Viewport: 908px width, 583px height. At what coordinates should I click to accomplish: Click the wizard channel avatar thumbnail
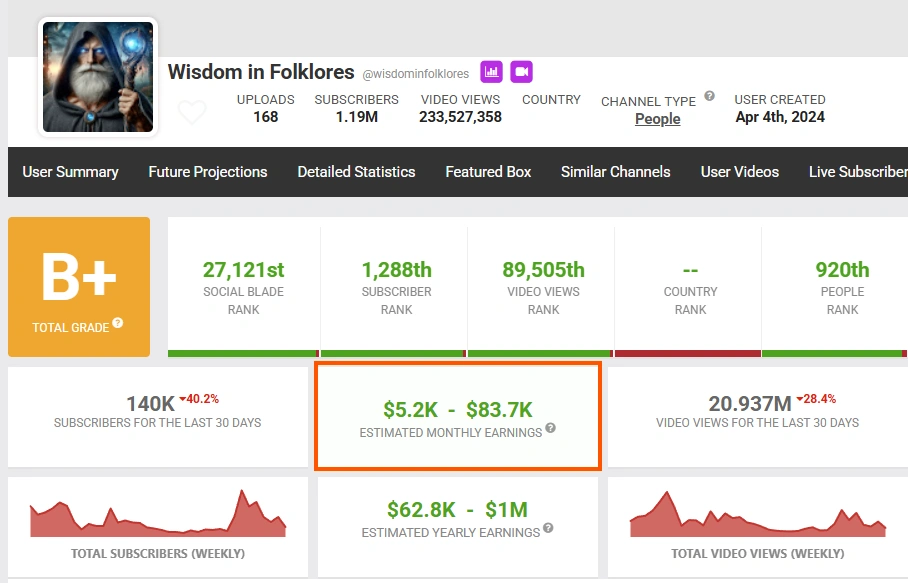98,77
